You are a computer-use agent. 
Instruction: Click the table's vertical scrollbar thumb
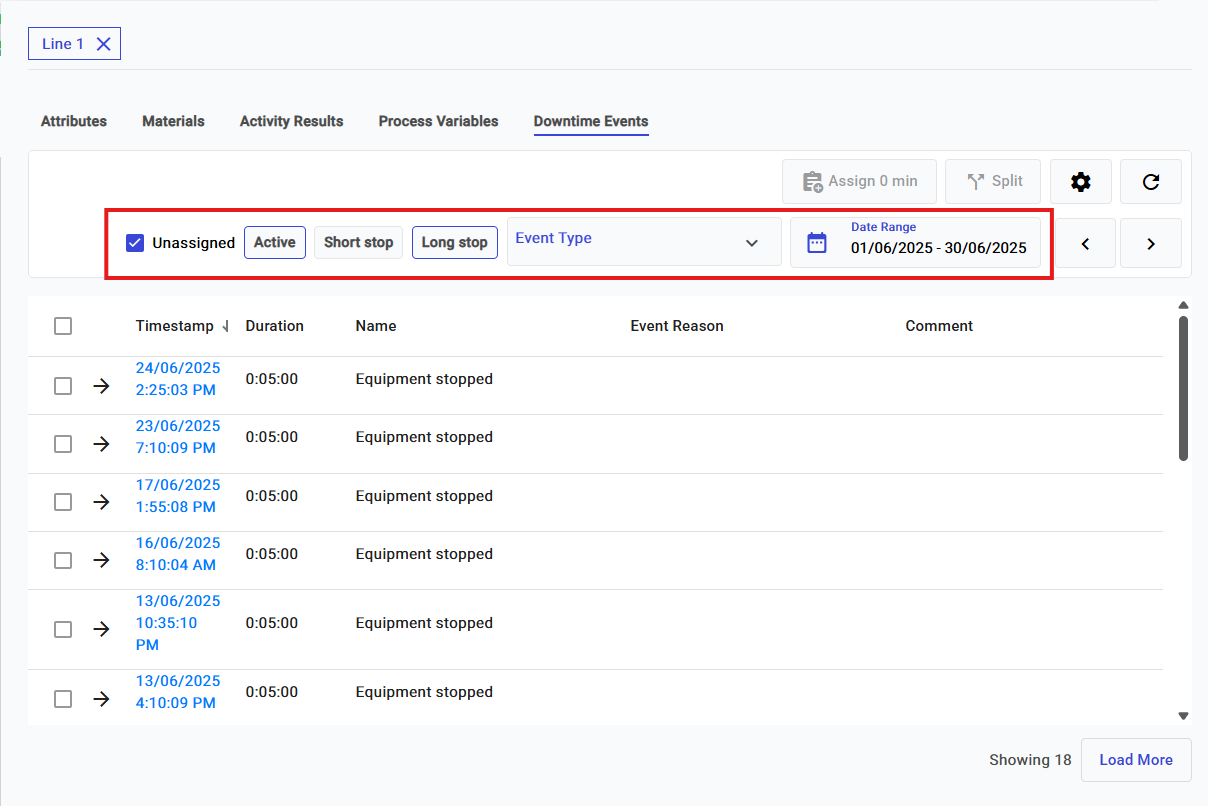(x=1183, y=388)
